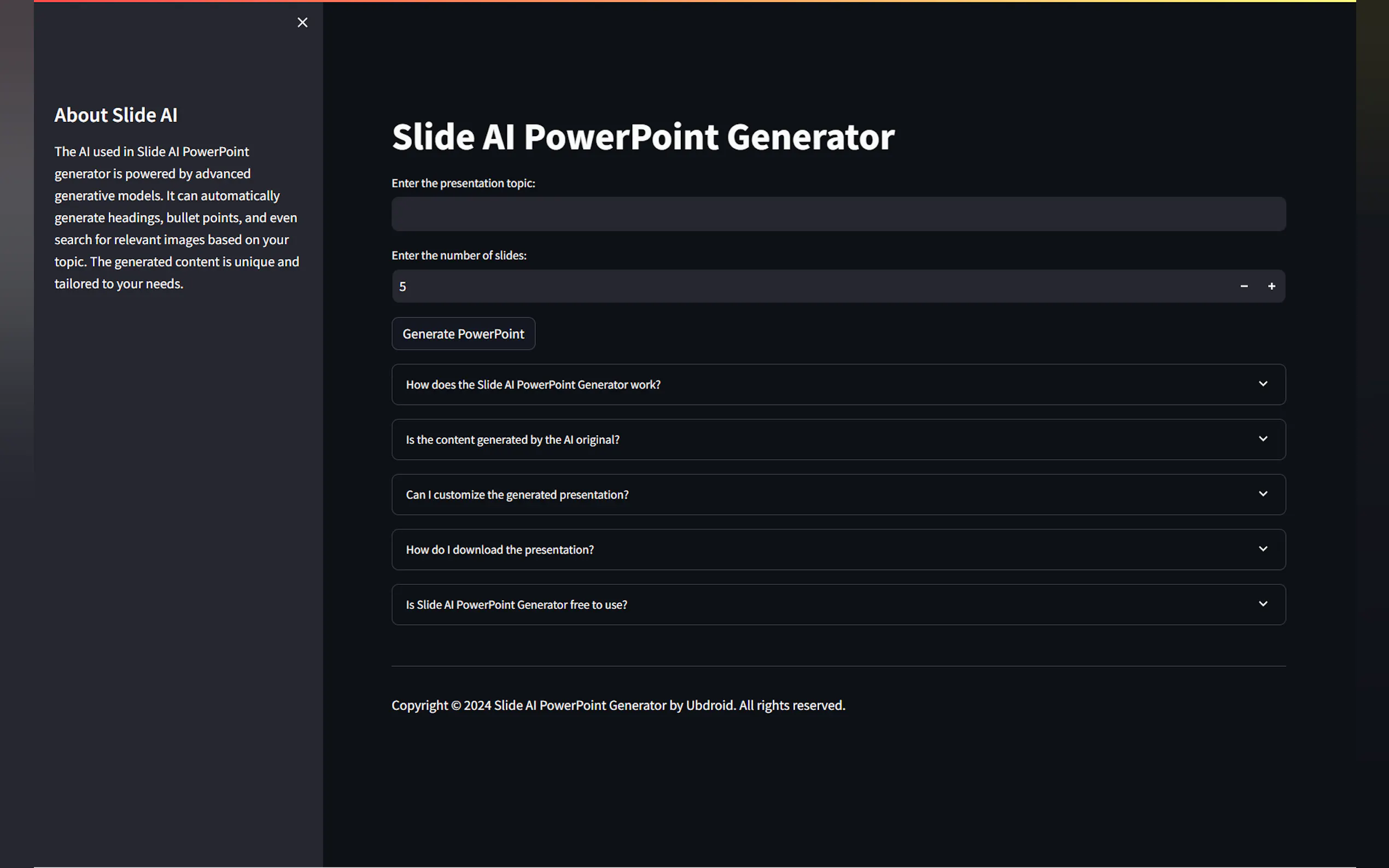Decrease slide count with minus button
Viewport: 1389px width, 868px height.
[1244, 286]
